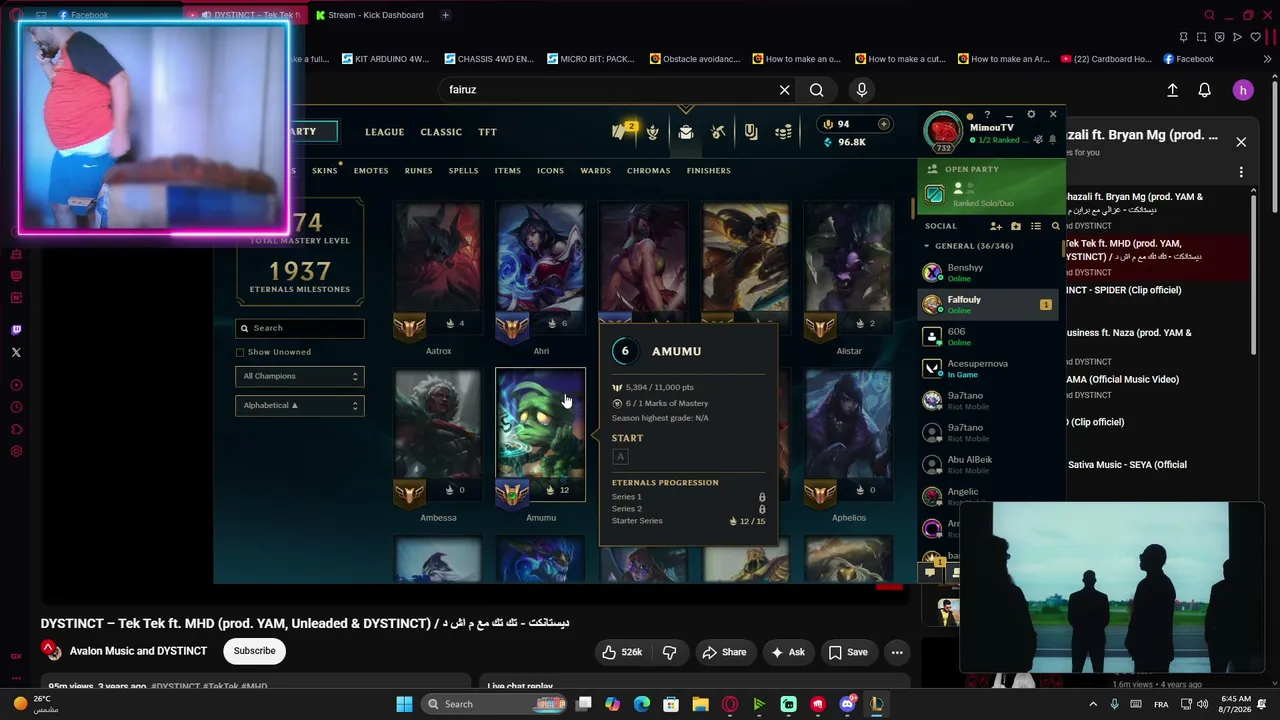This screenshot has width=1280, height=720.
Task: Click the YouTube search magnifier button
Action: [x=817, y=90]
